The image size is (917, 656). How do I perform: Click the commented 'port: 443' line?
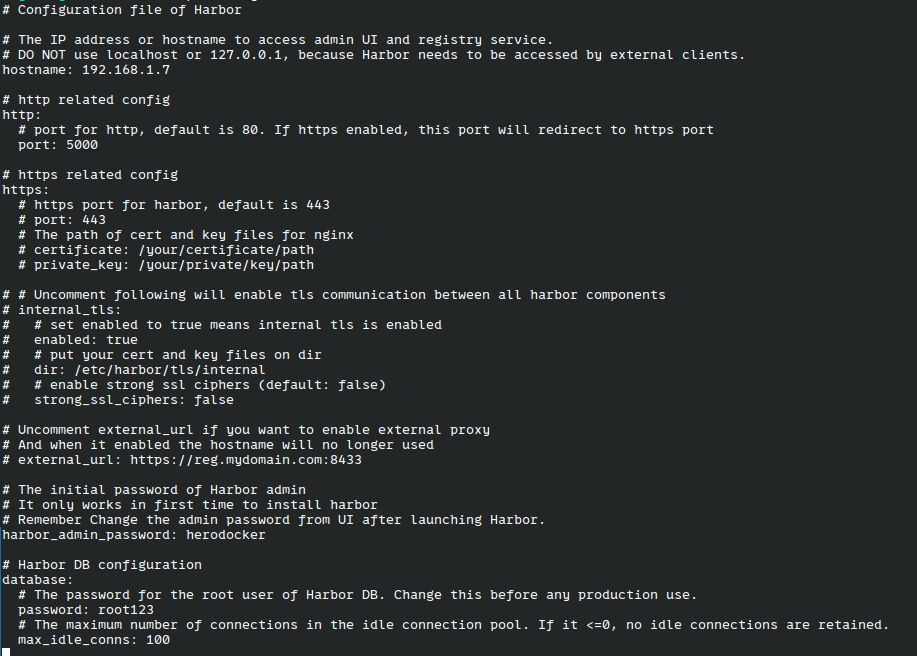click(x=70, y=220)
